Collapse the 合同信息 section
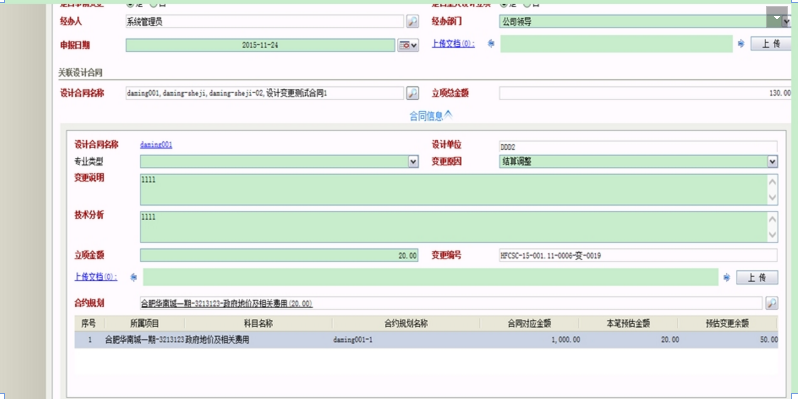 click(431, 116)
